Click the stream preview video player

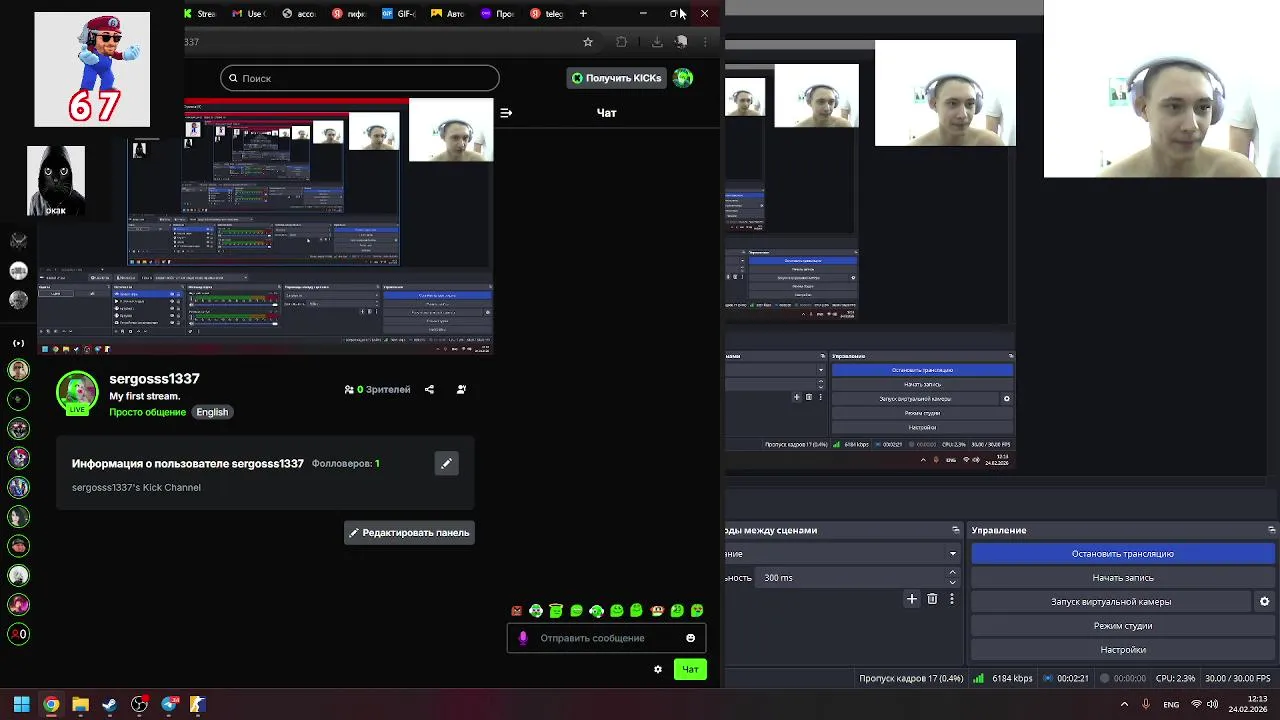point(264,226)
